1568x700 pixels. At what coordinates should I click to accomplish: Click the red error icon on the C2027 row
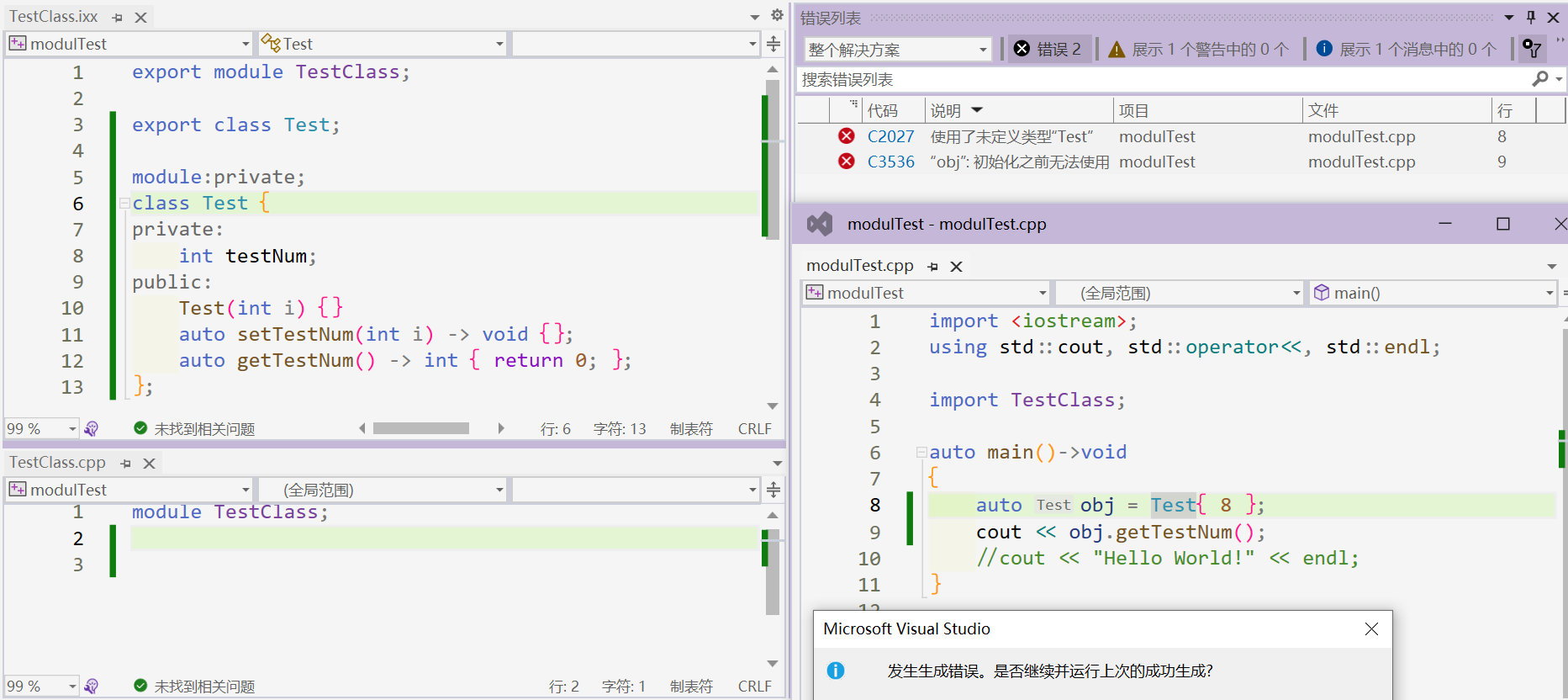(847, 135)
